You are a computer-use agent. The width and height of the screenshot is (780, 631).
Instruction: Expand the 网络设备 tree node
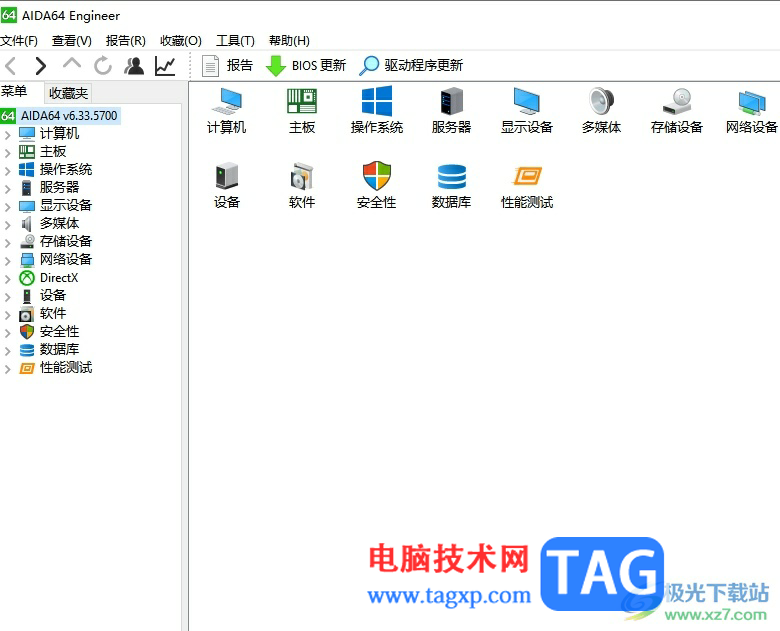pos(7,260)
